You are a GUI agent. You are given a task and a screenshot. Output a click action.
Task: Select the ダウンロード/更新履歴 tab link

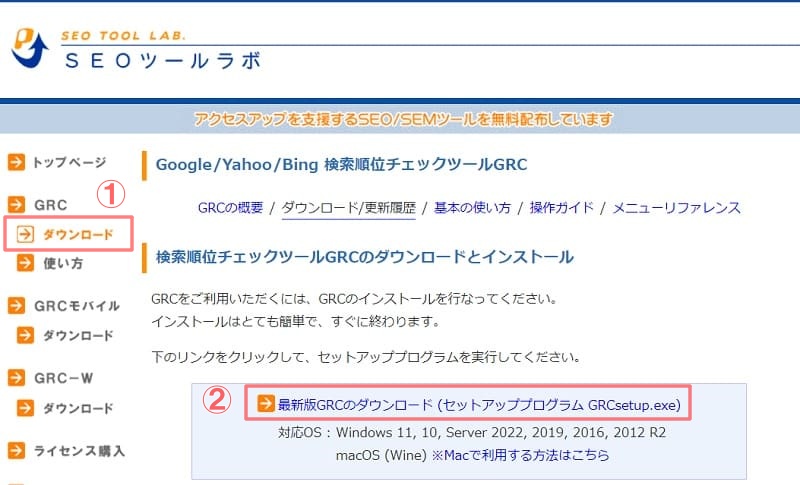(x=348, y=208)
